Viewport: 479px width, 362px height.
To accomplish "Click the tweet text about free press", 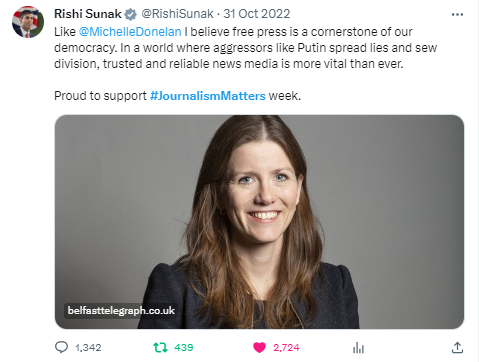I will point(246,48).
